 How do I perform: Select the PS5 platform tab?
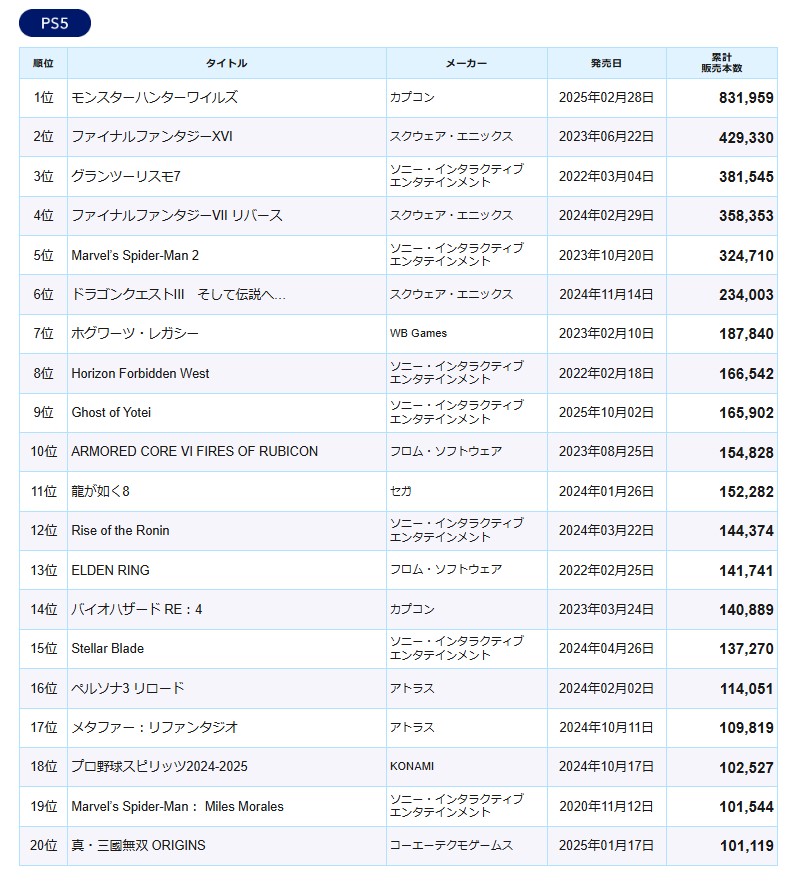tap(54, 24)
